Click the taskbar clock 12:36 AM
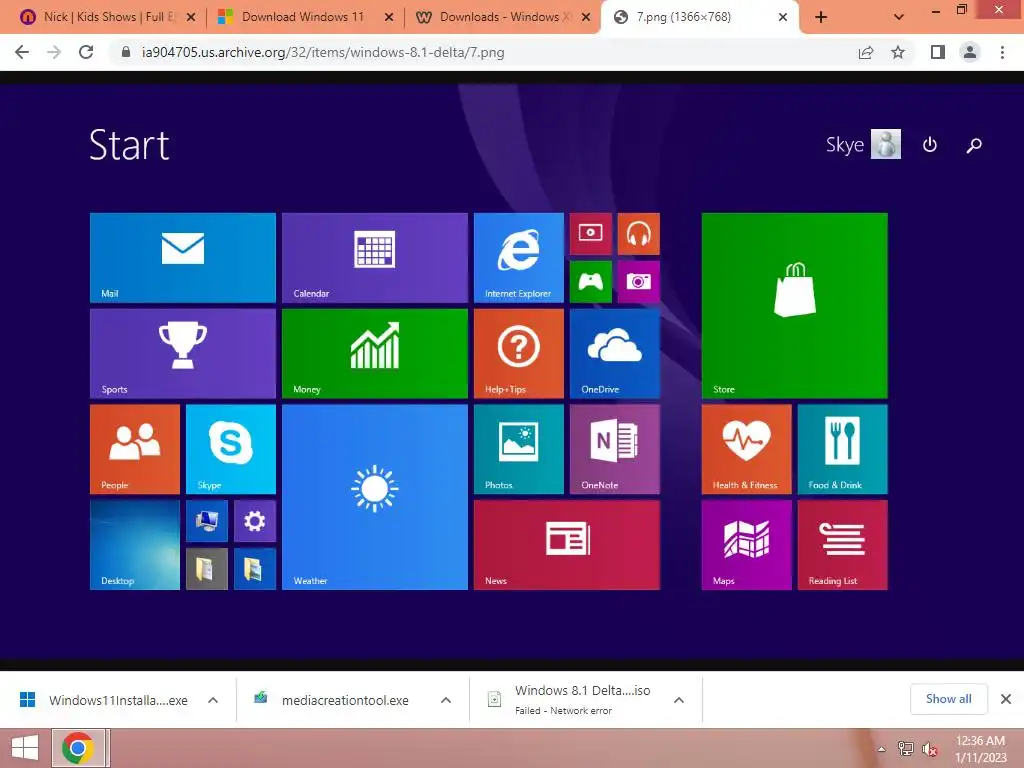The width and height of the screenshot is (1024, 768). tap(980, 741)
